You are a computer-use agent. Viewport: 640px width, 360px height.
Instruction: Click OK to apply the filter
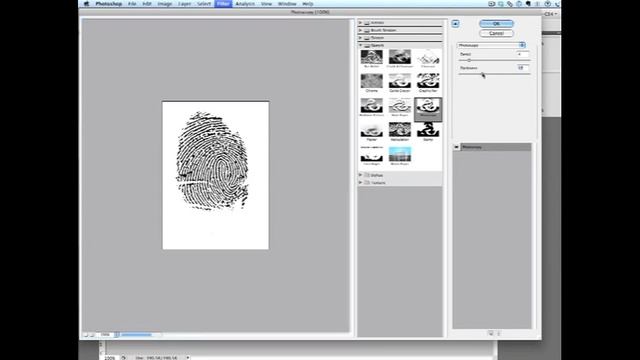tap(496, 24)
